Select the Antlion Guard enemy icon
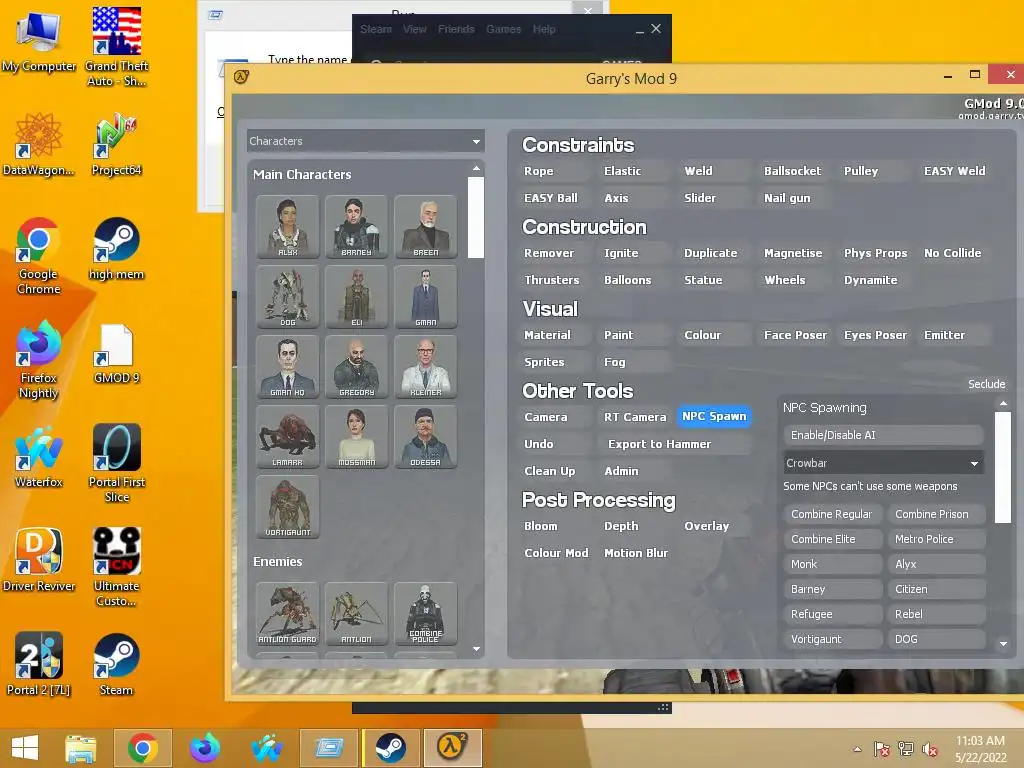1024x768 pixels. [287, 613]
